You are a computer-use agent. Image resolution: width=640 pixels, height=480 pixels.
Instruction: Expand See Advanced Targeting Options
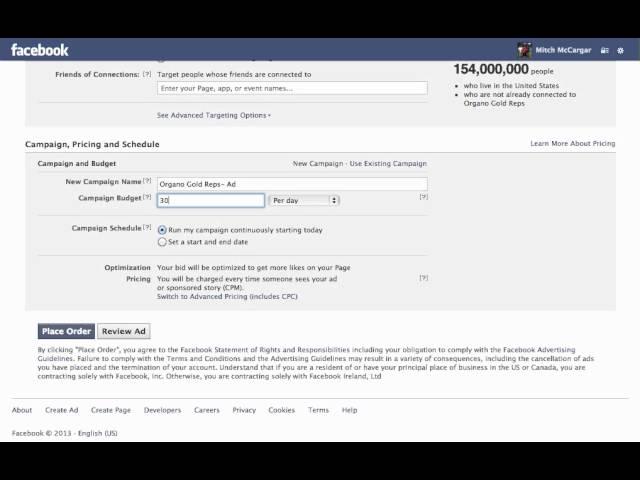(214, 116)
